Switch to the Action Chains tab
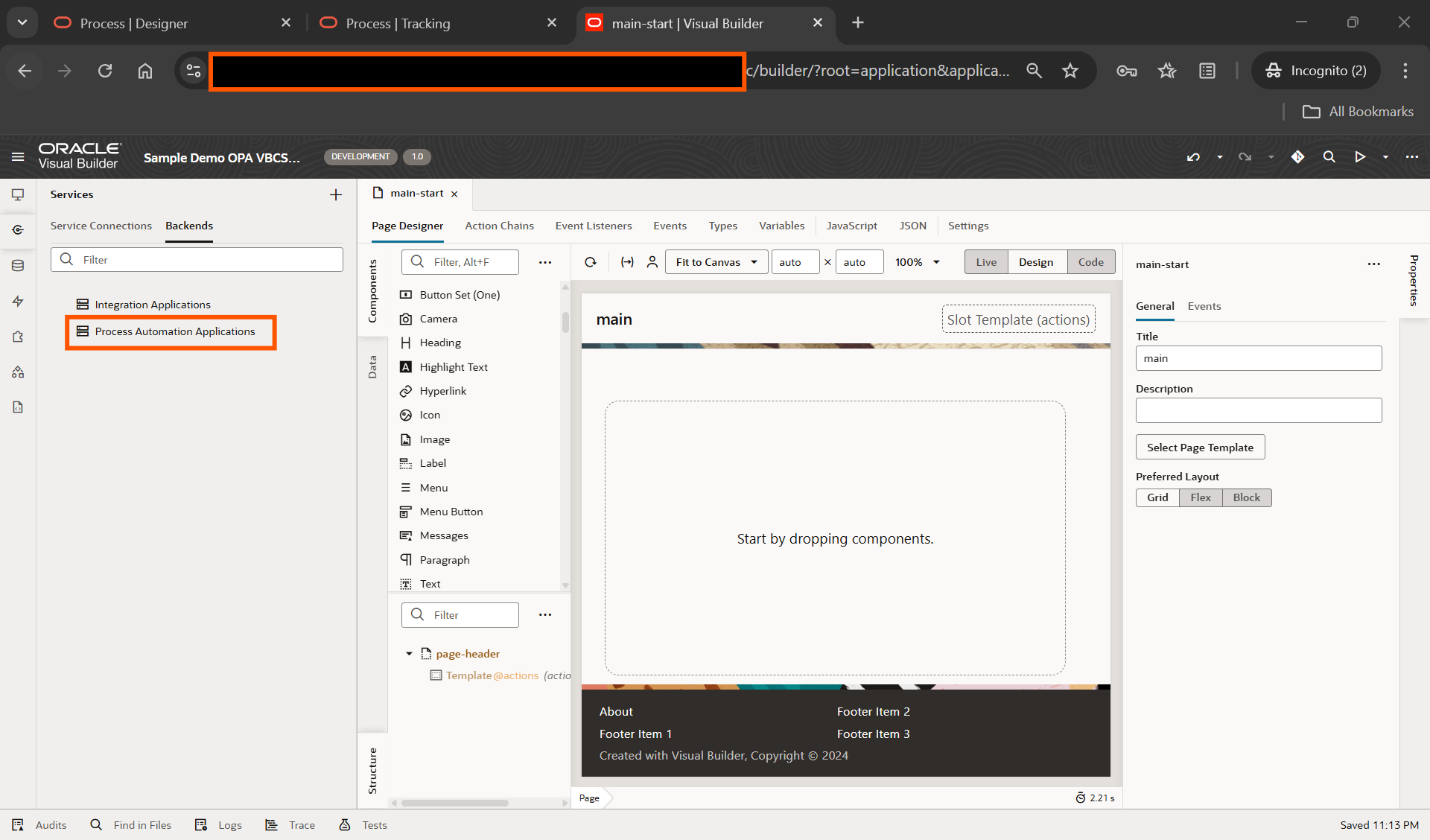This screenshot has height=840, width=1430. [500, 226]
